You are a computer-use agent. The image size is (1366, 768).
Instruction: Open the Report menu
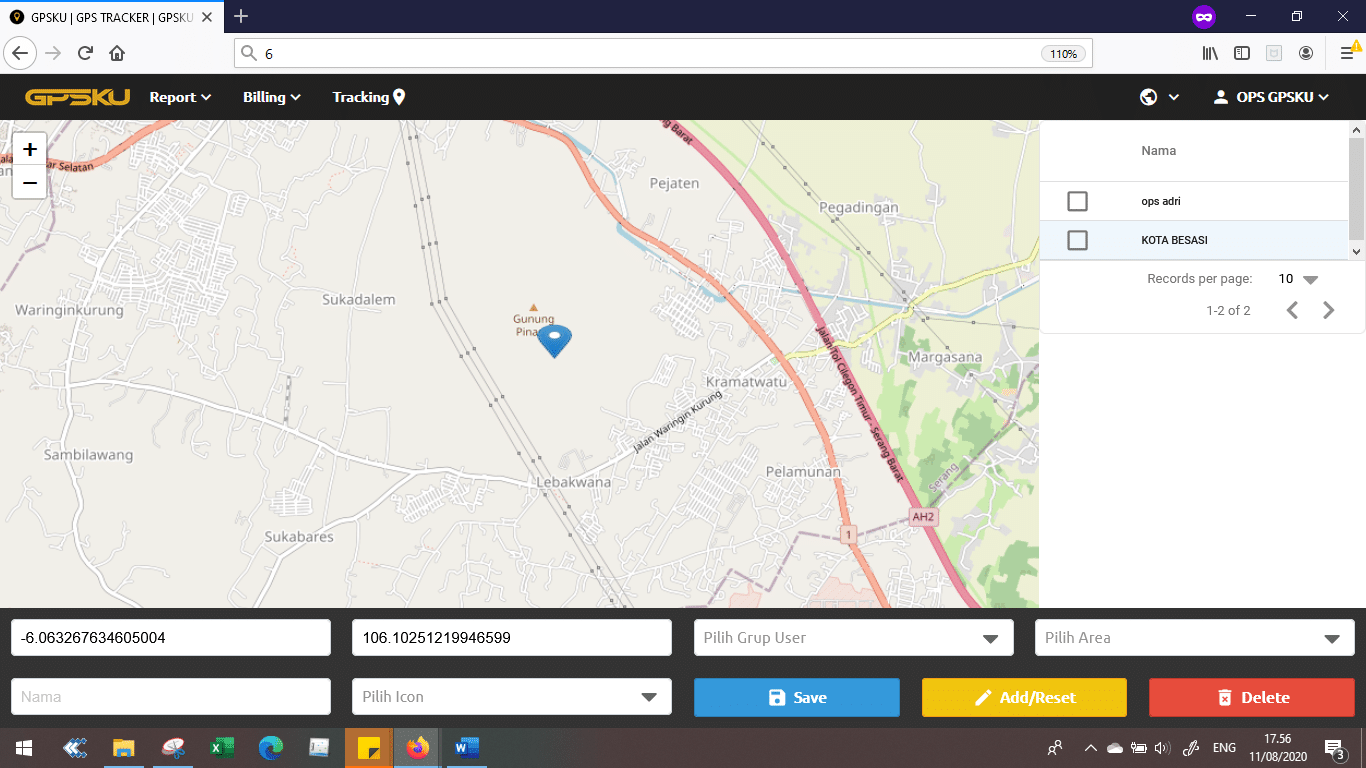(180, 97)
